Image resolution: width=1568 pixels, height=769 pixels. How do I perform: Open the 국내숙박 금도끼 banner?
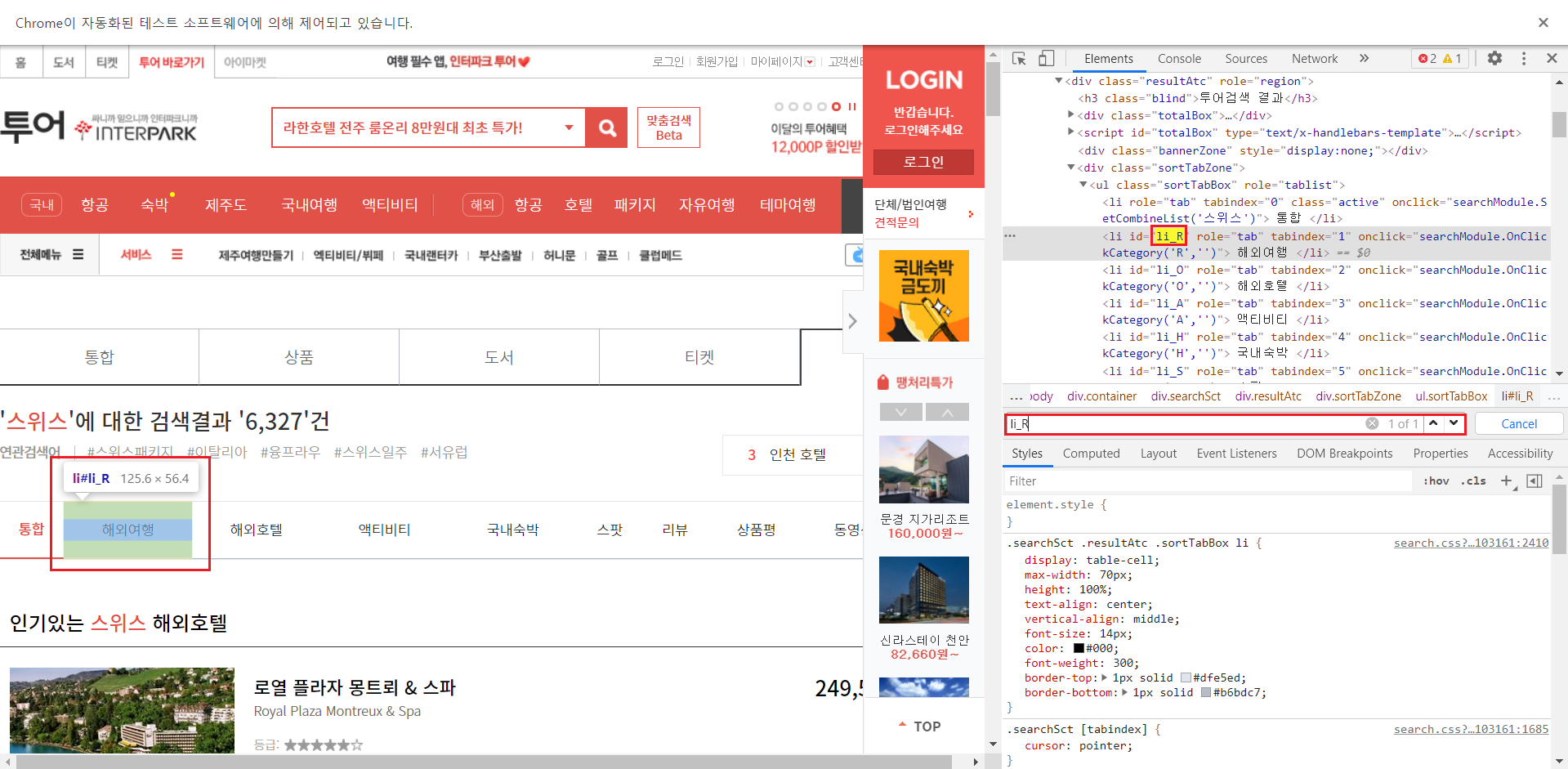[x=924, y=296]
